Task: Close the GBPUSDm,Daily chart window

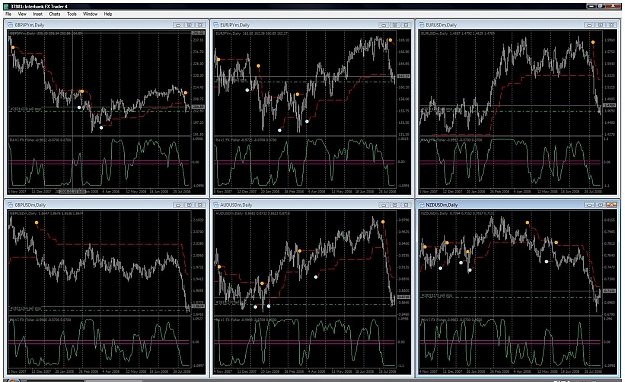Action: [x=201, y=205]
